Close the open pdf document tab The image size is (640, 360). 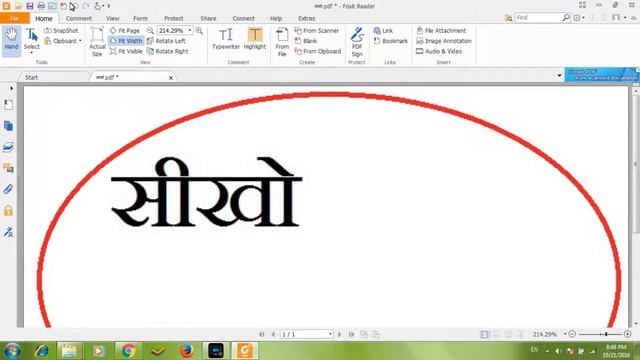tap(171, 78)
